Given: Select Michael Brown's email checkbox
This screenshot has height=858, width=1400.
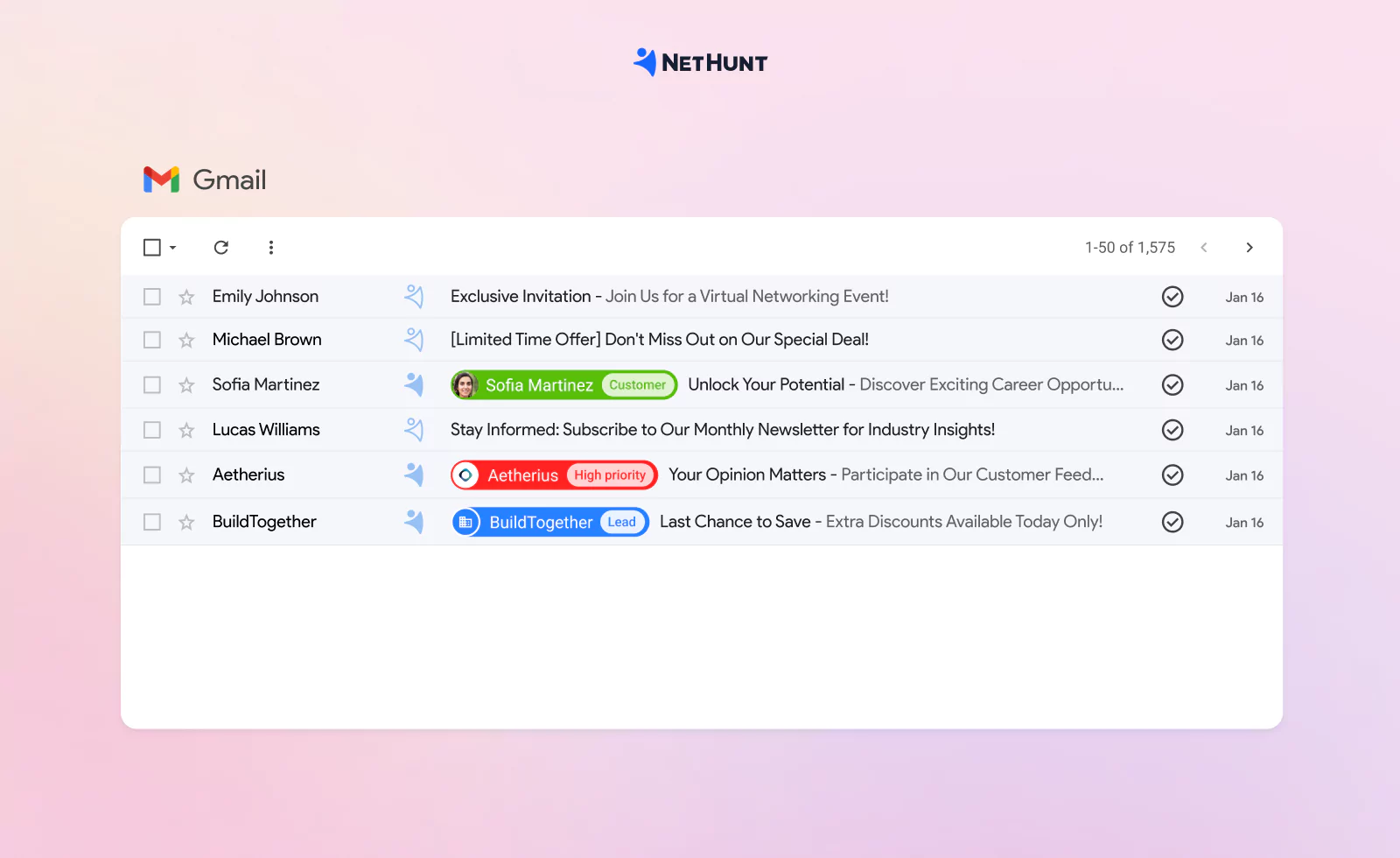Looking at the screenshot, I should 151,340.
